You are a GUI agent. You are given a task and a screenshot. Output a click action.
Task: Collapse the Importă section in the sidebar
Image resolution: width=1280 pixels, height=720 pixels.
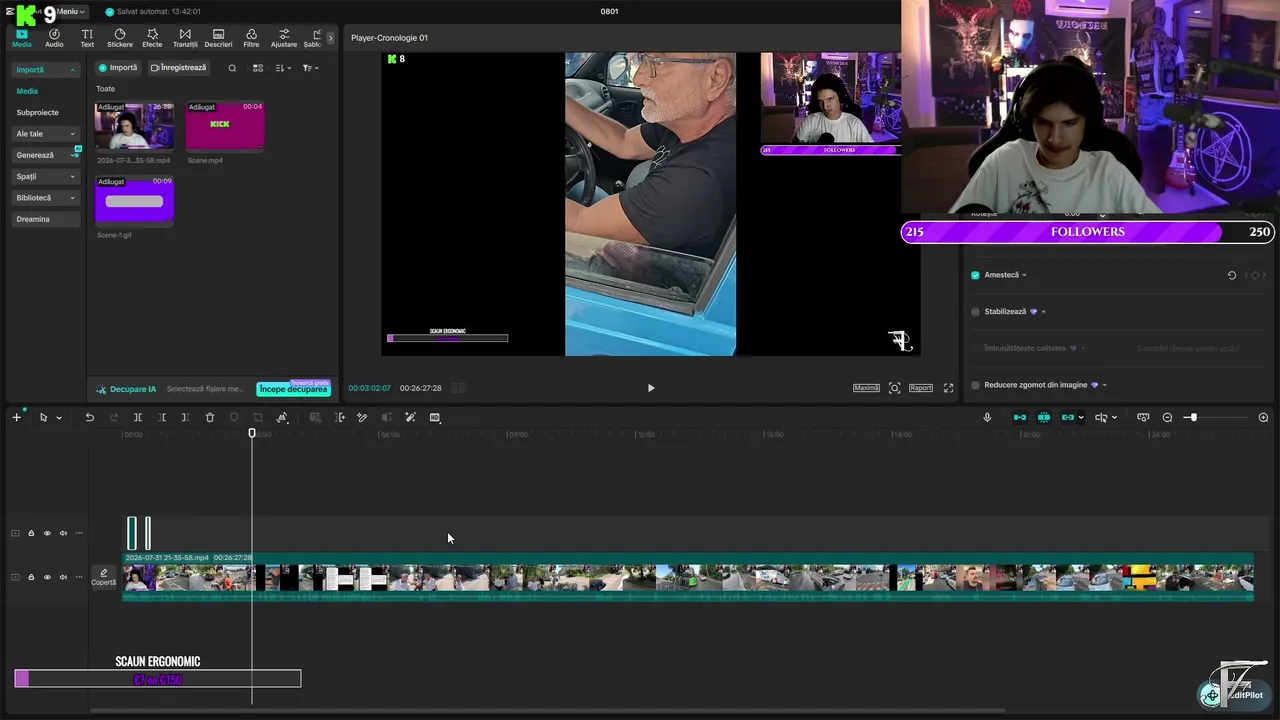point(72,70)
